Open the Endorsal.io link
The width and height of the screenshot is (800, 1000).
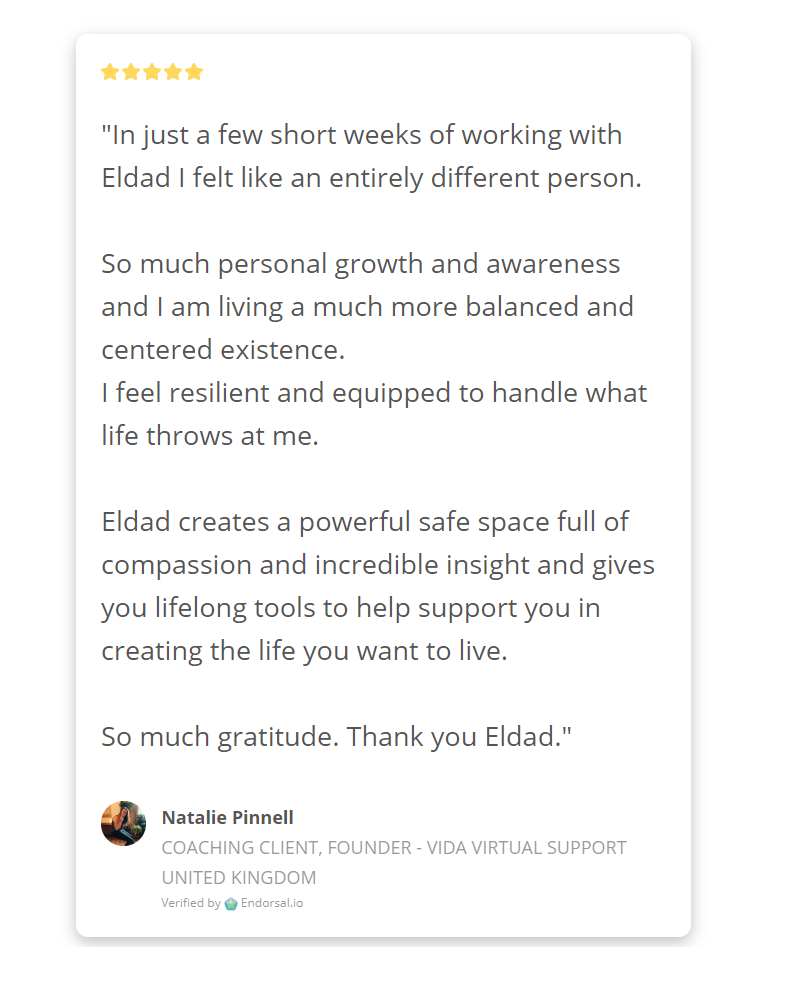tap(272, 903)
